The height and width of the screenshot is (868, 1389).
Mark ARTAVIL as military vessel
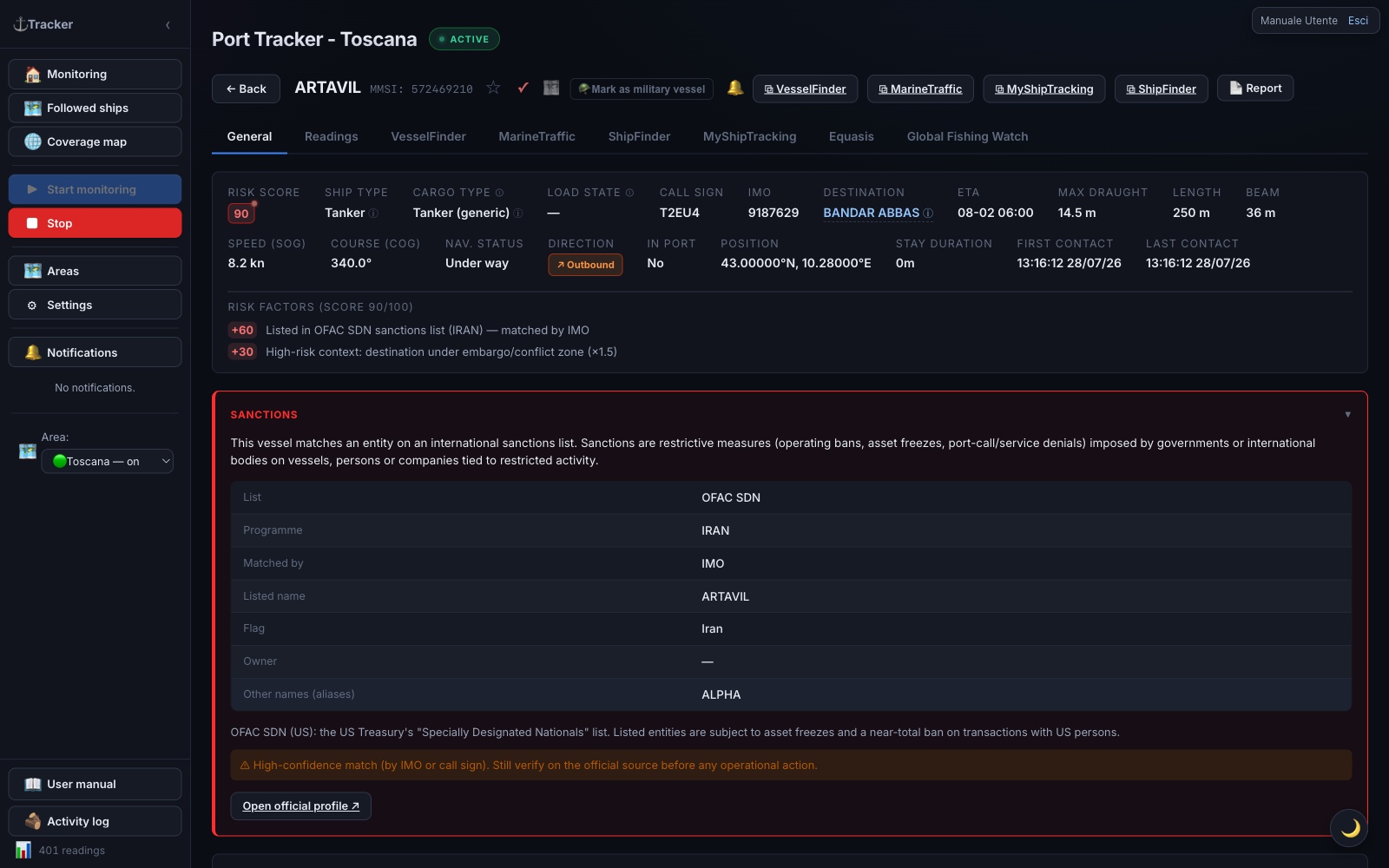(642, 89)
